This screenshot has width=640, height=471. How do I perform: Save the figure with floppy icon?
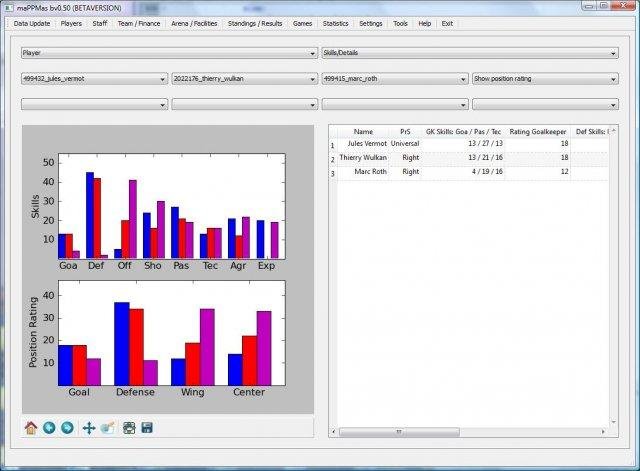point(147,428)
